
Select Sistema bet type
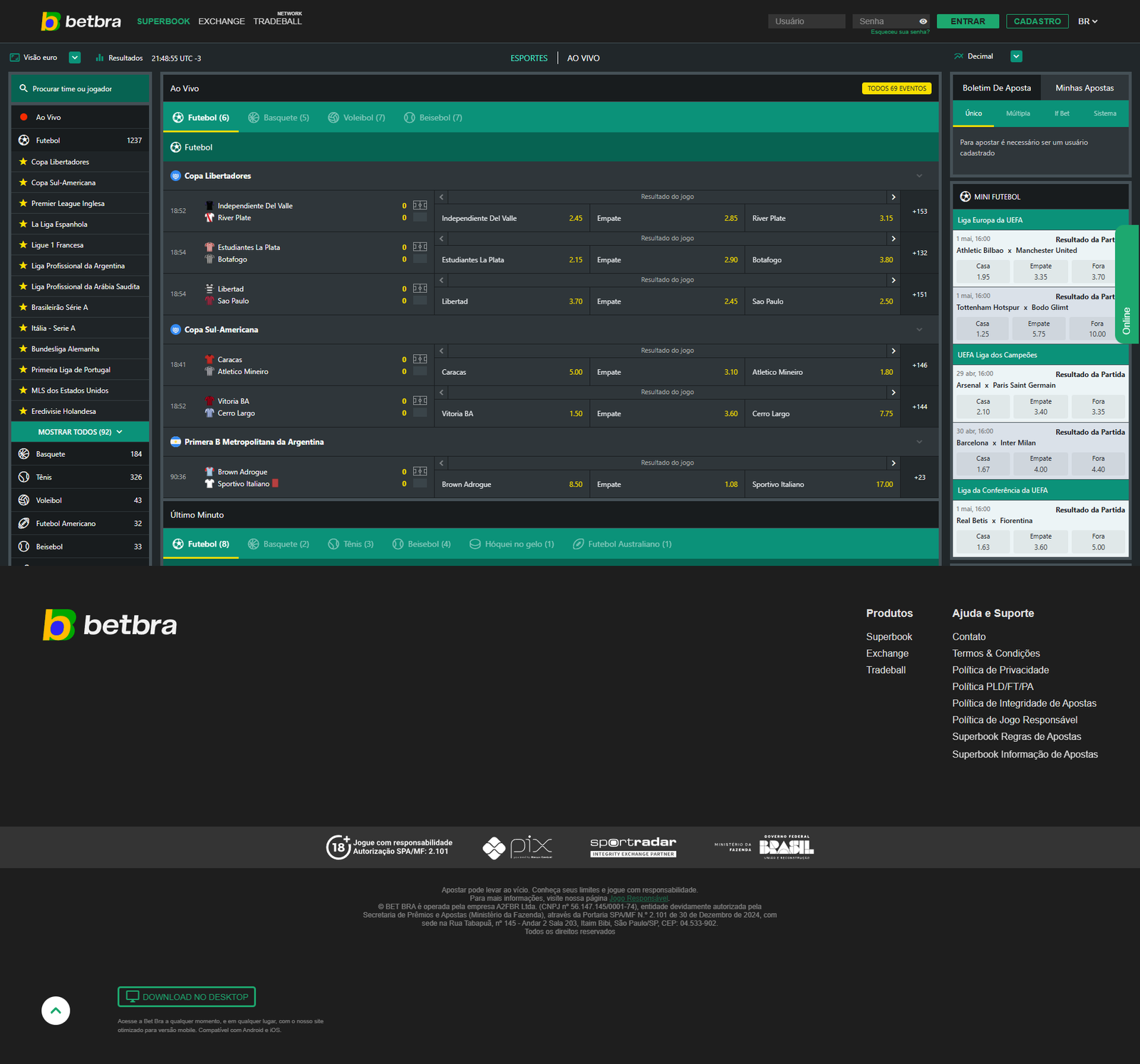pos(1105,114)
